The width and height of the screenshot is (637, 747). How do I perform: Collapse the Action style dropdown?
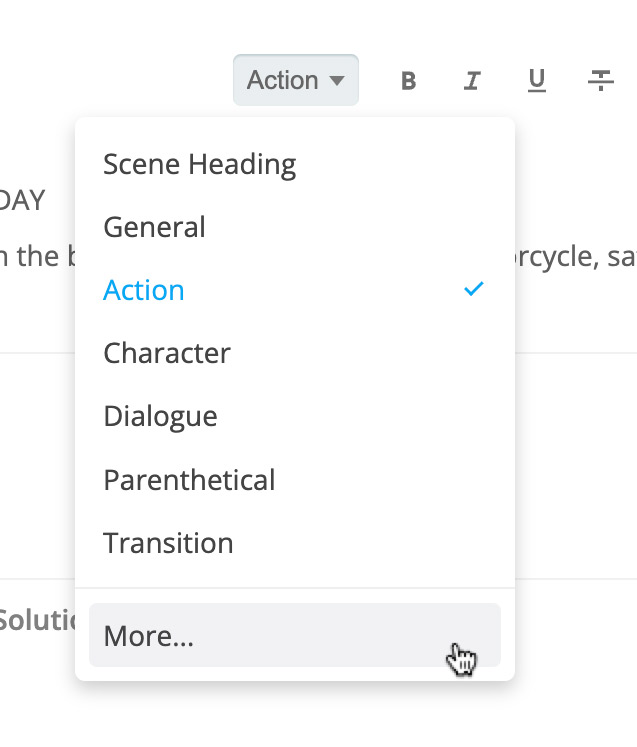[296, 80]
